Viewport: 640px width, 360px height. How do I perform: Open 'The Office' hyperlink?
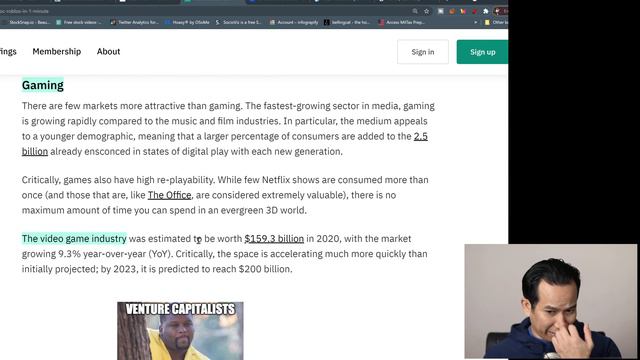point(169,195)
